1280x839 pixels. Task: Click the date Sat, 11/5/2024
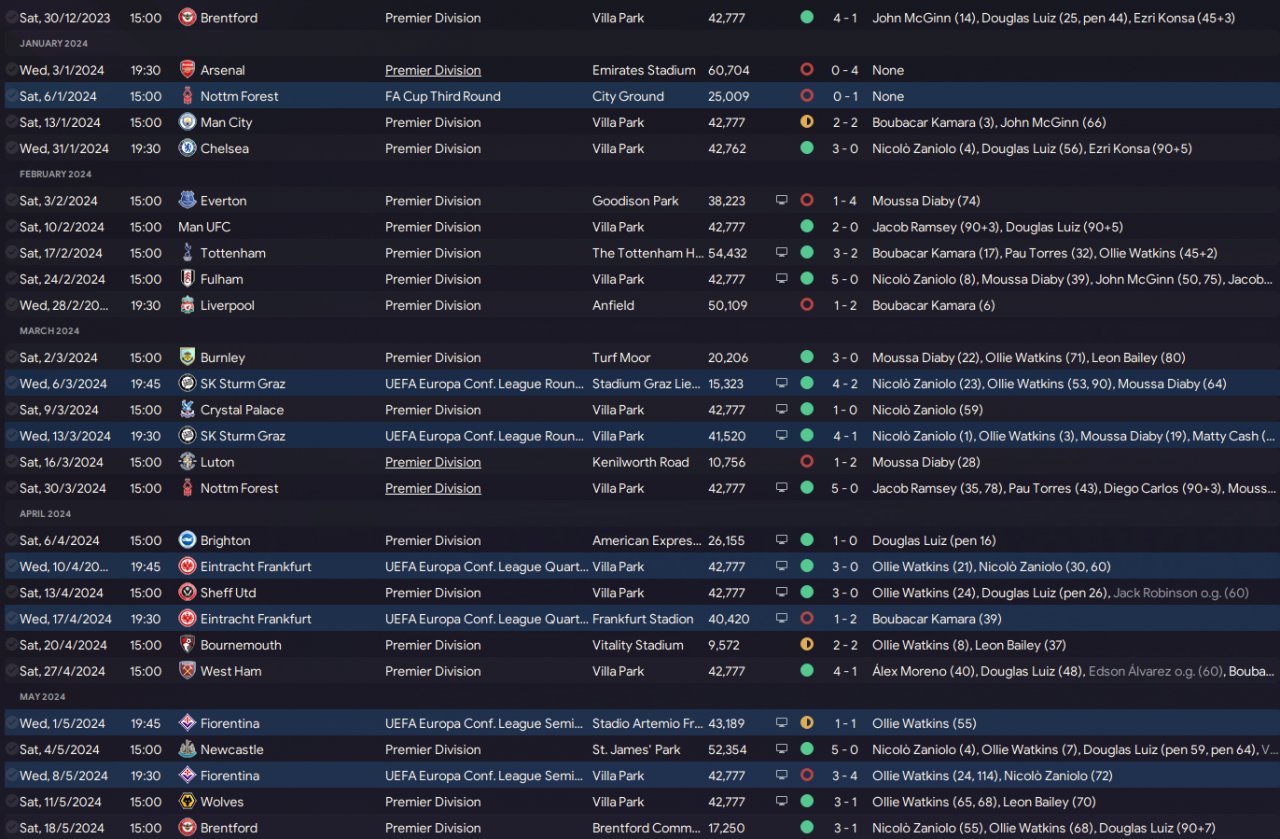(61, 801)
